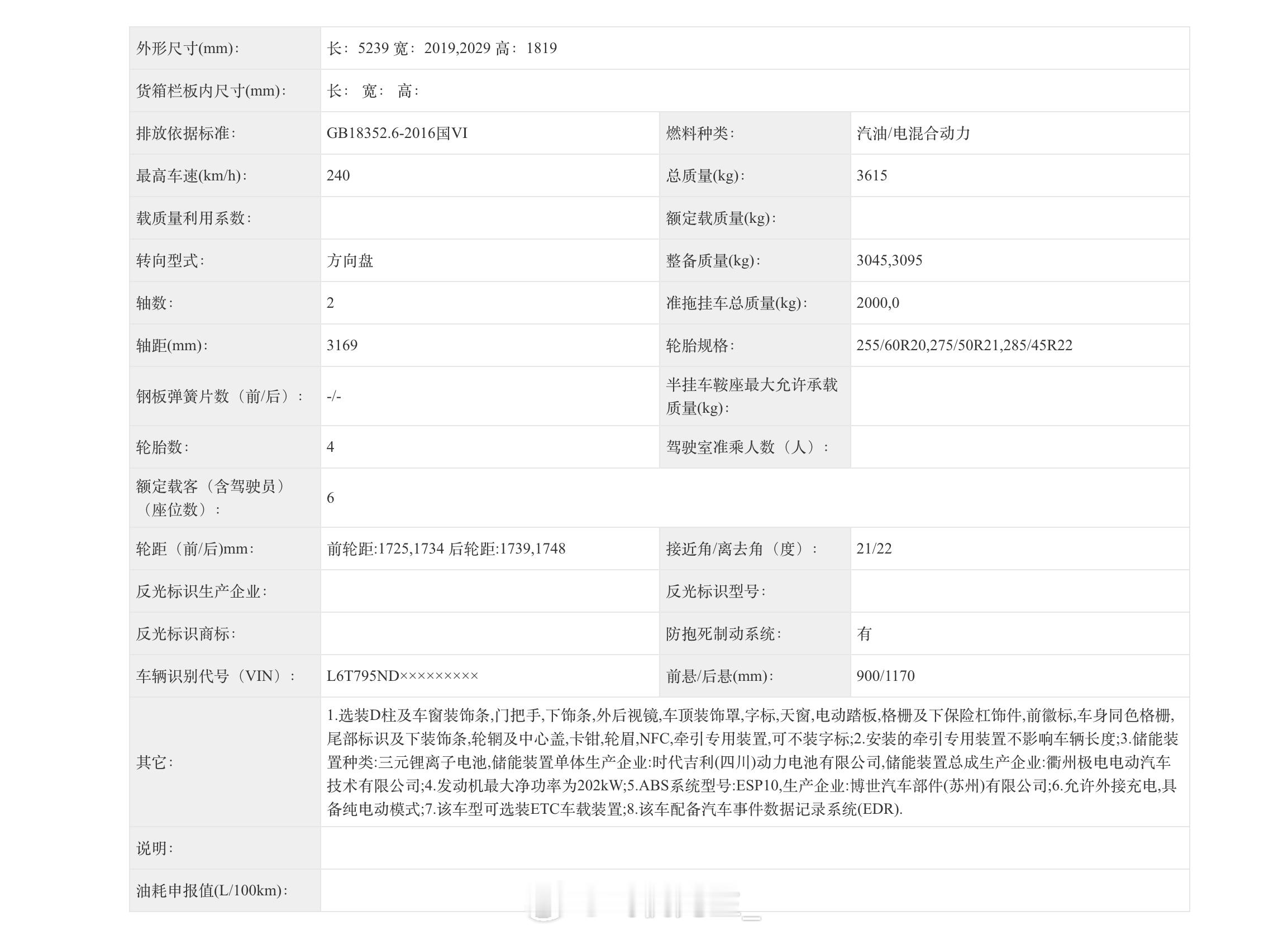This screenshot has height=935, width=1288.
Task: Click the 反光标识型号 label
Action: (715, 591)
